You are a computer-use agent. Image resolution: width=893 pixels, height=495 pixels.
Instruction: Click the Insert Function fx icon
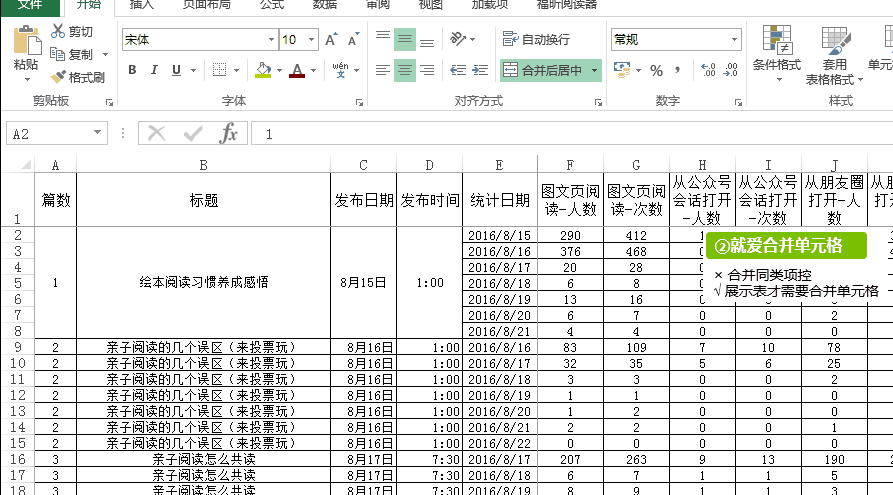click(229, 134)
